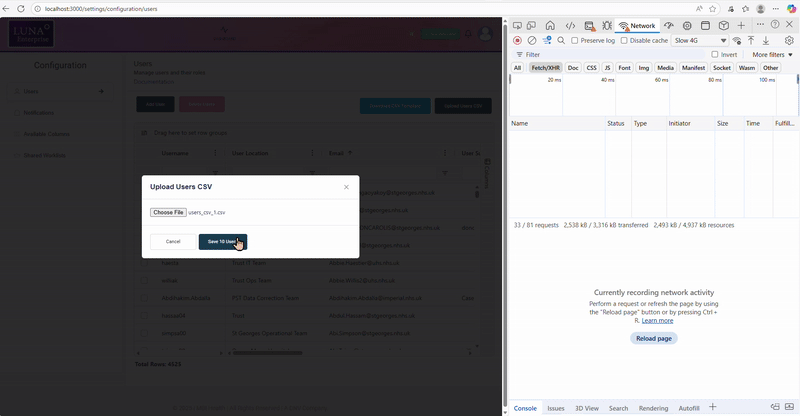Check the row checkbox for williak
Image resolution: width=800 pixels, height=416 pixels.
pyautogui.click(x=144, y=281)
